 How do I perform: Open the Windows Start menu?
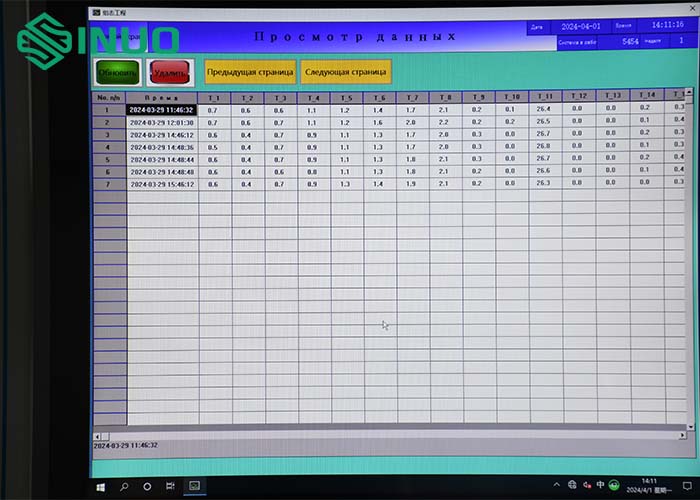click(x=101, y=487)
